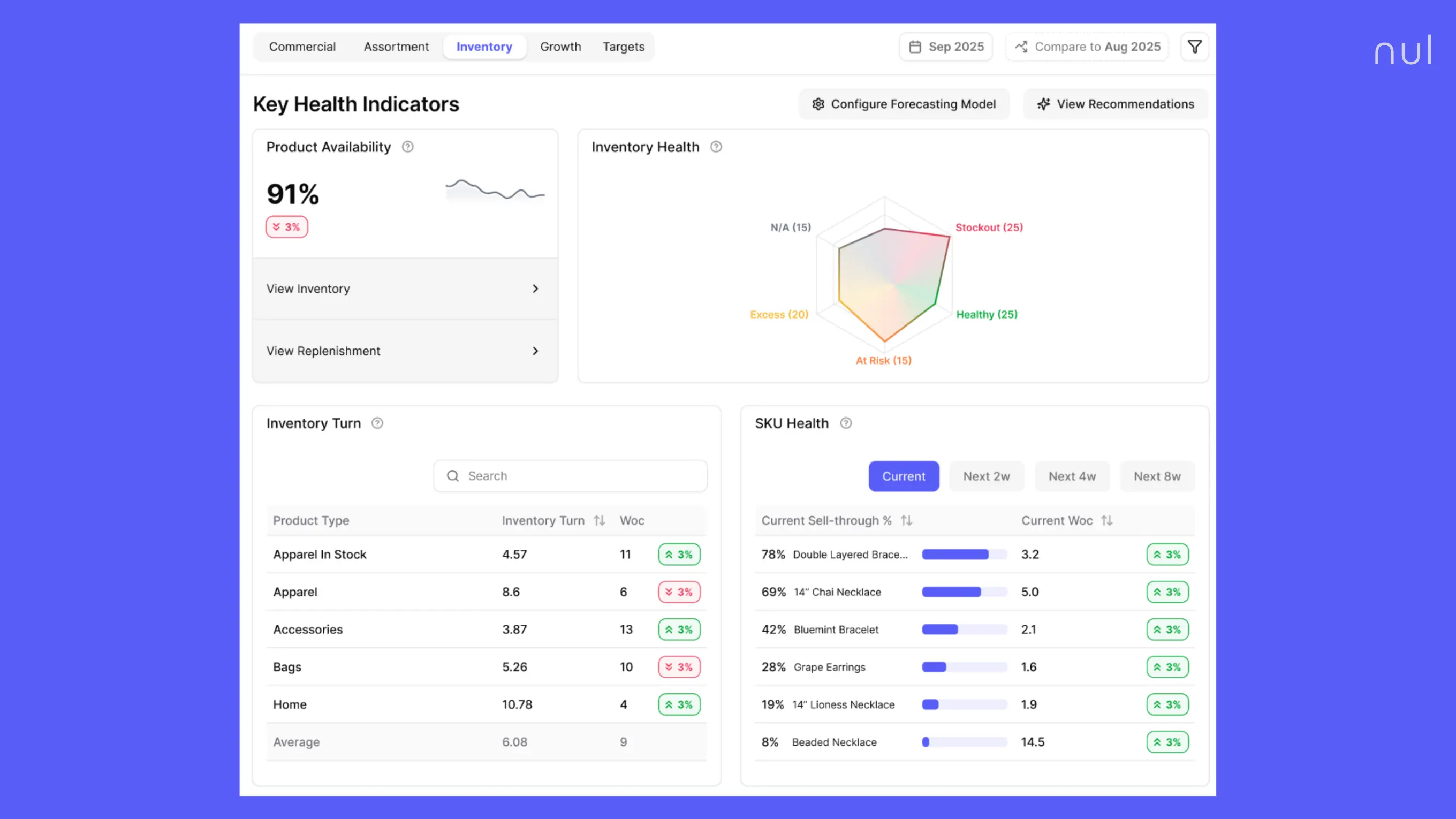
Task: Click inside the Inventory Turn search field
Action: point(569,475)
